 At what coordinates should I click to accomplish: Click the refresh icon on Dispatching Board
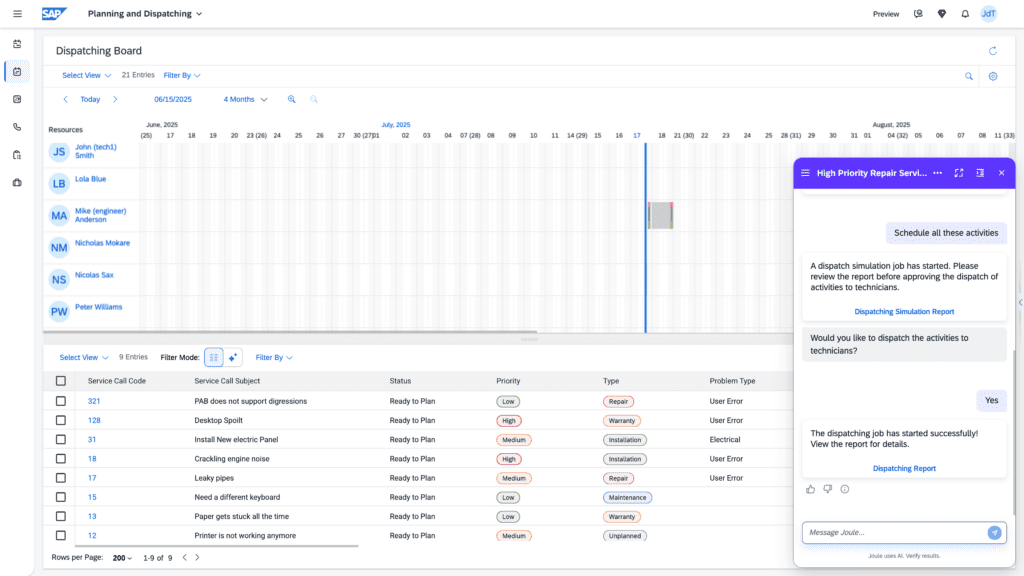coord(992,51)
